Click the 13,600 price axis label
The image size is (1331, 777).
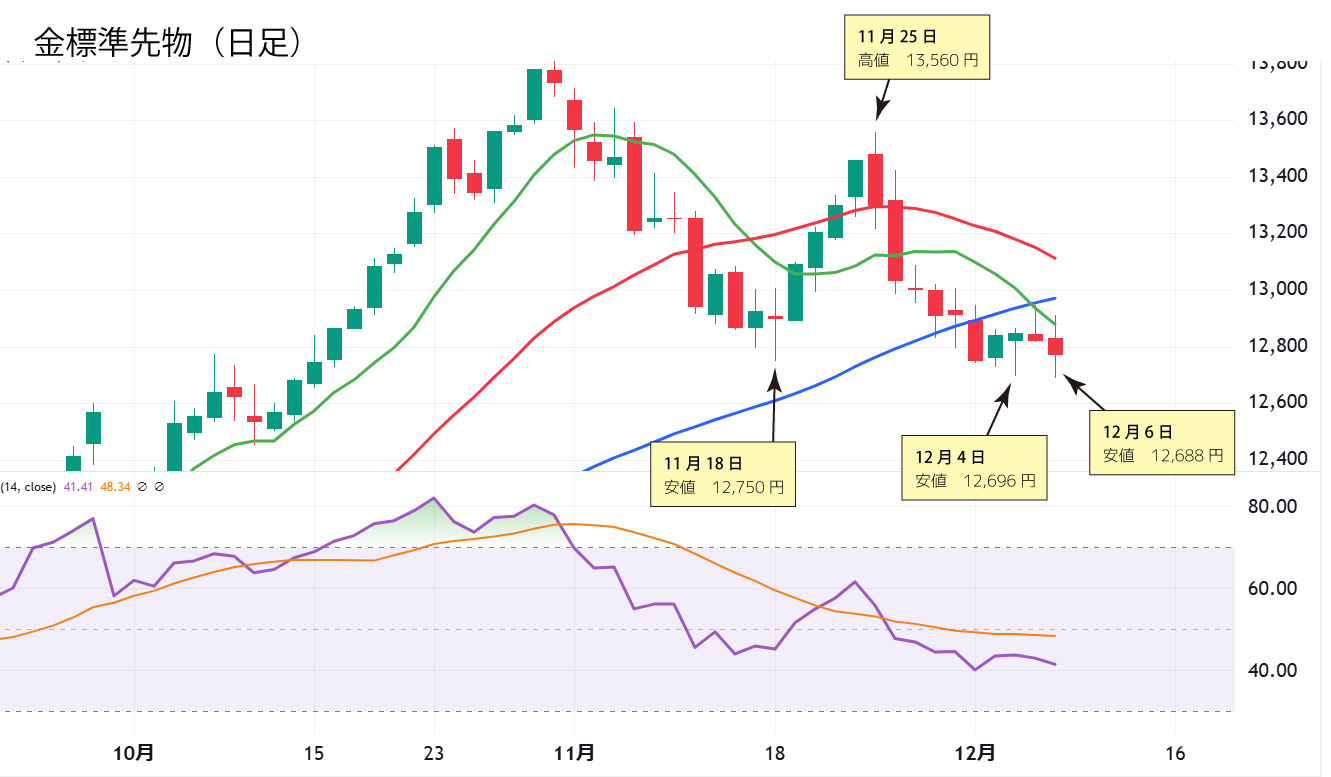[1279, 119]
